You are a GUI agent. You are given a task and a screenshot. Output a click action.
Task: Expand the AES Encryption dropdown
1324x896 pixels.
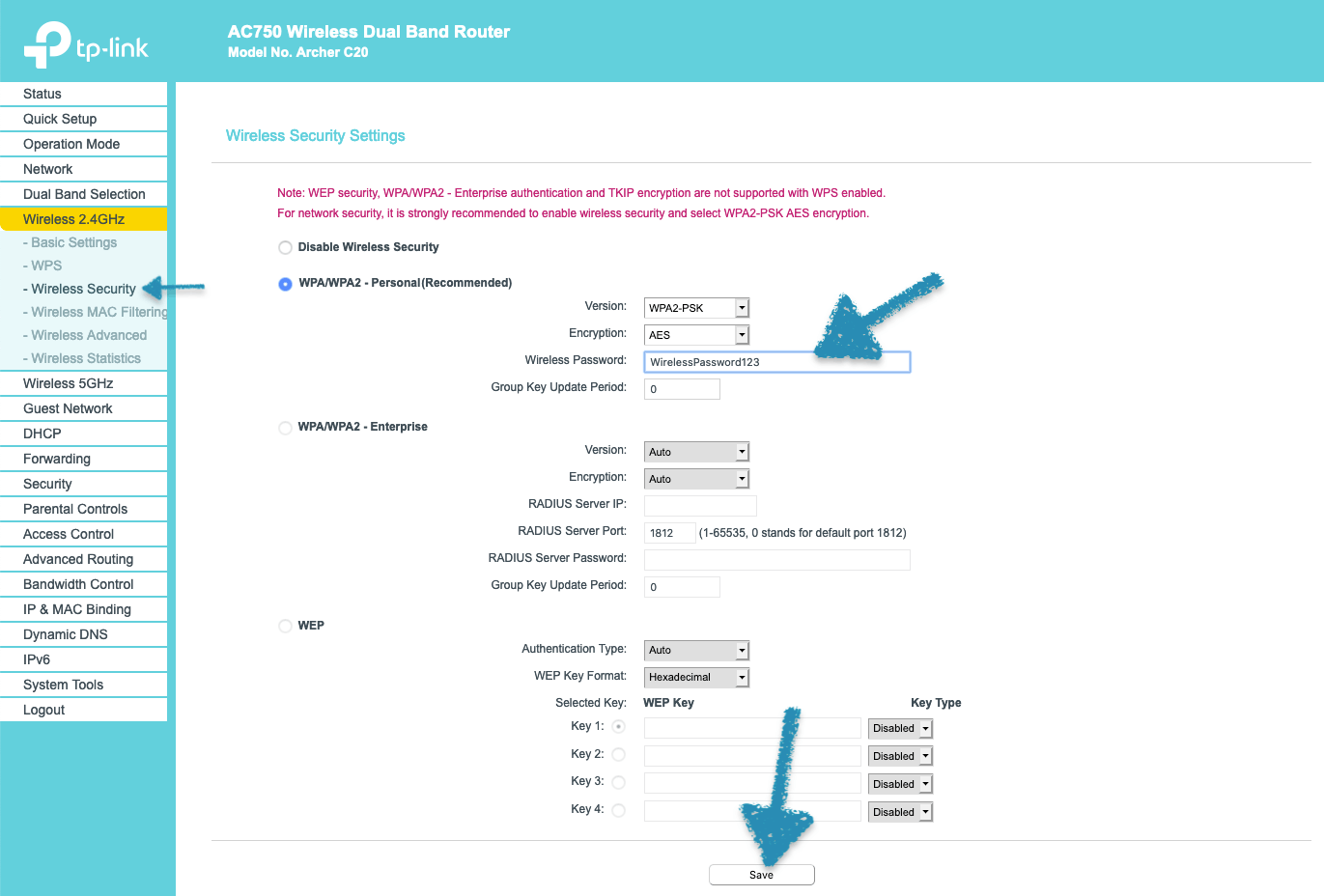(696, 335)
